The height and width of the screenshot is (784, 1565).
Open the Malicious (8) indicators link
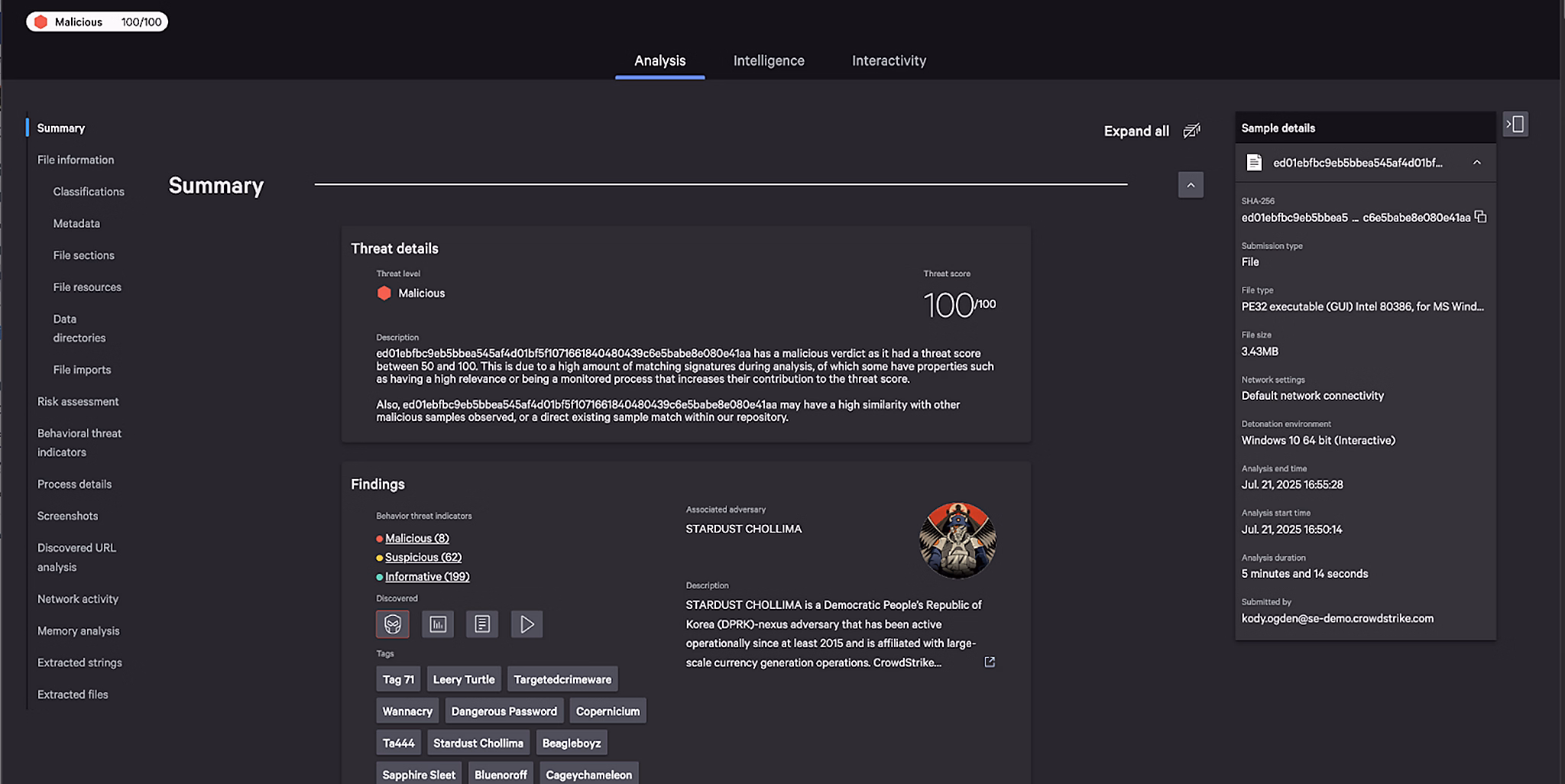tap(417, 538)
